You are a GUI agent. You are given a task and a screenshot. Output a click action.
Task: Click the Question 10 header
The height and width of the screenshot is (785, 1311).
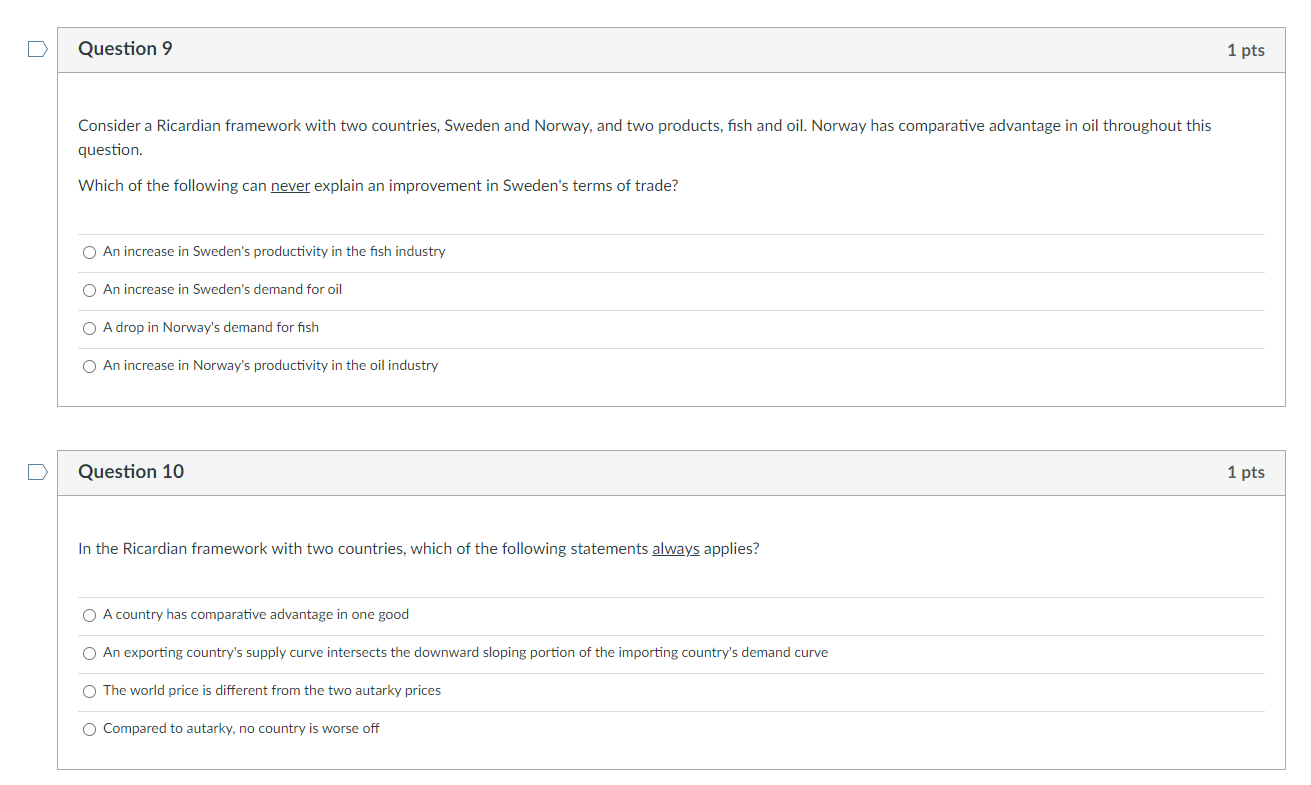(131, 471)
